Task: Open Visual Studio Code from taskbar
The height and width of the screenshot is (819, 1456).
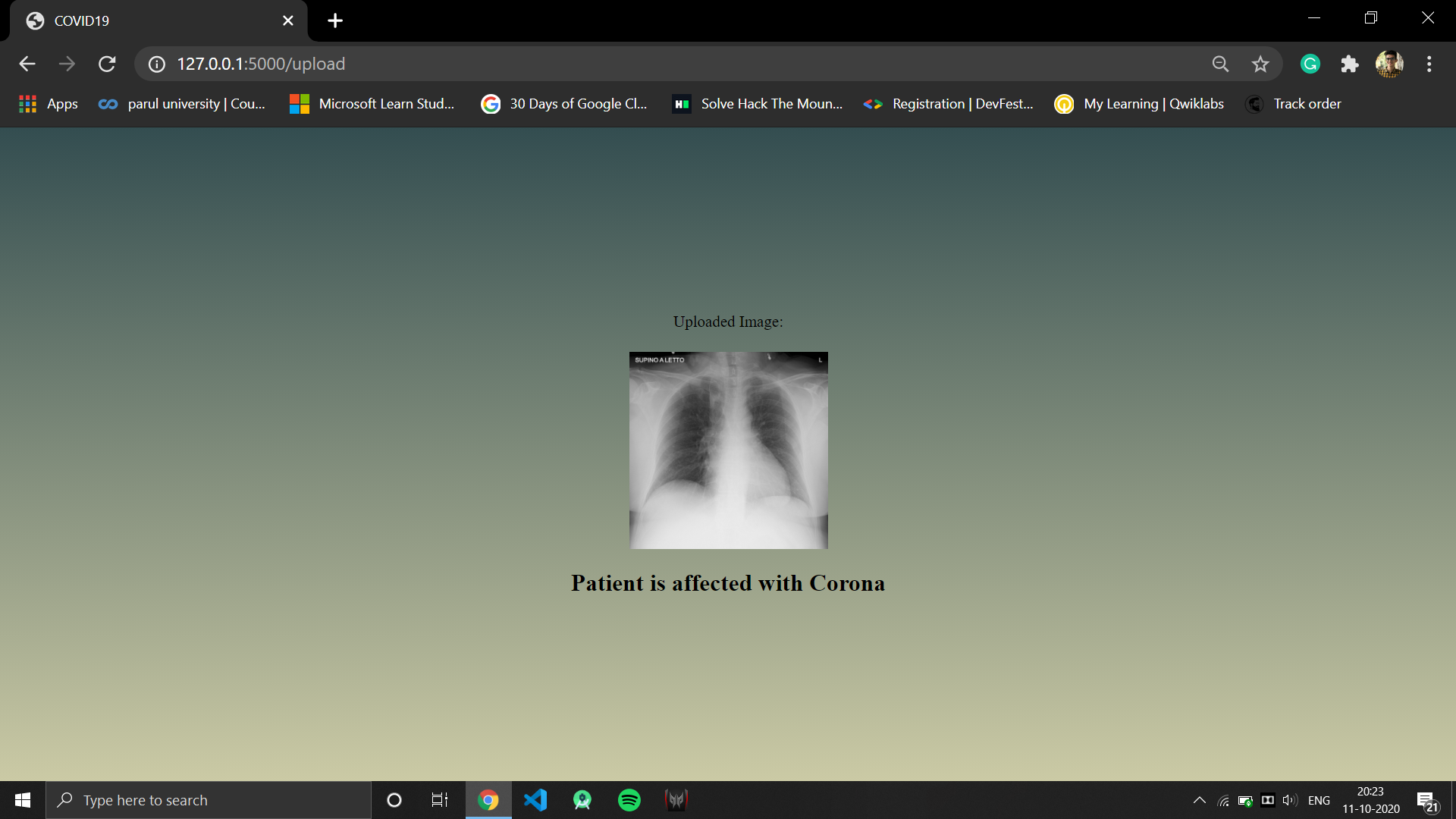Action: pyautogui.click(x=535, y=800)
